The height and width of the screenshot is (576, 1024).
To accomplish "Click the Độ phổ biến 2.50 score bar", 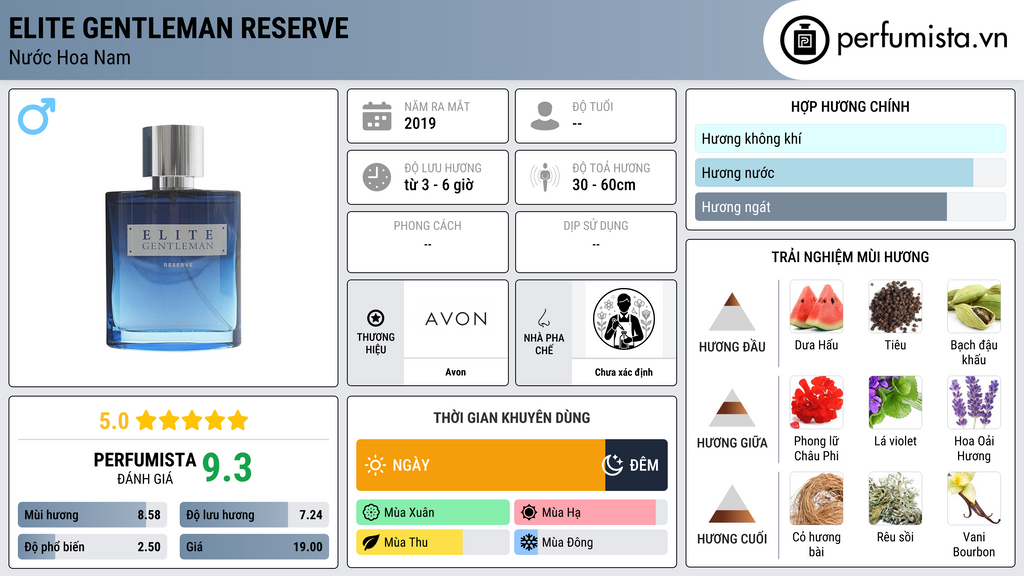I will [x=93, y=547].
